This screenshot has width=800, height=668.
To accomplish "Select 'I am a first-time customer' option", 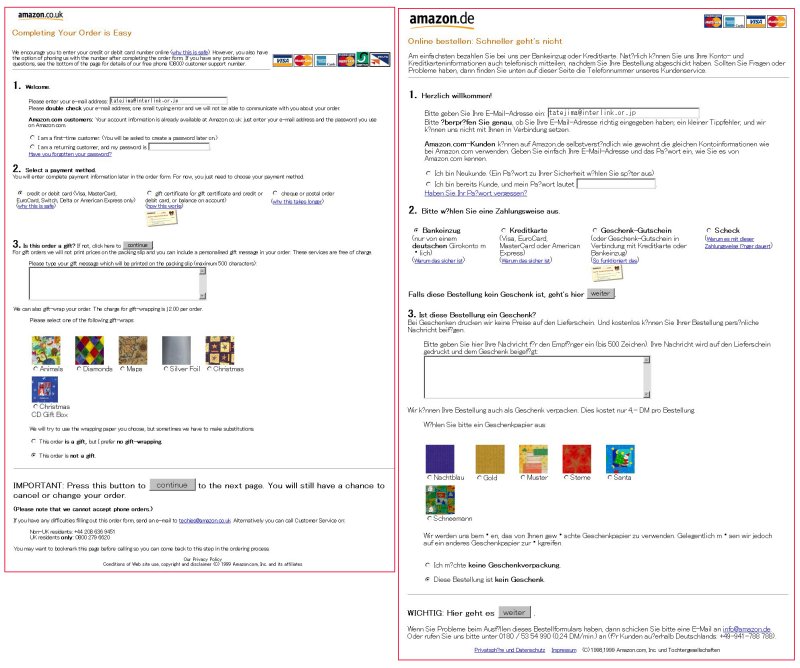I will tap(33, 138).
